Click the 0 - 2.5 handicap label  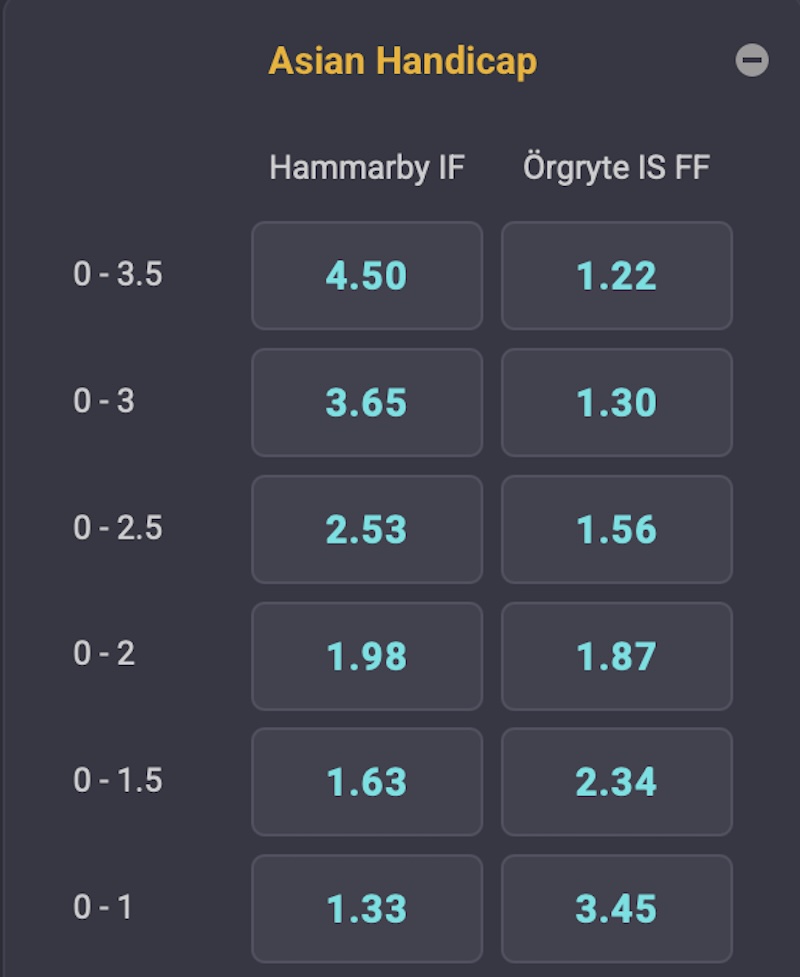point(118,527)
